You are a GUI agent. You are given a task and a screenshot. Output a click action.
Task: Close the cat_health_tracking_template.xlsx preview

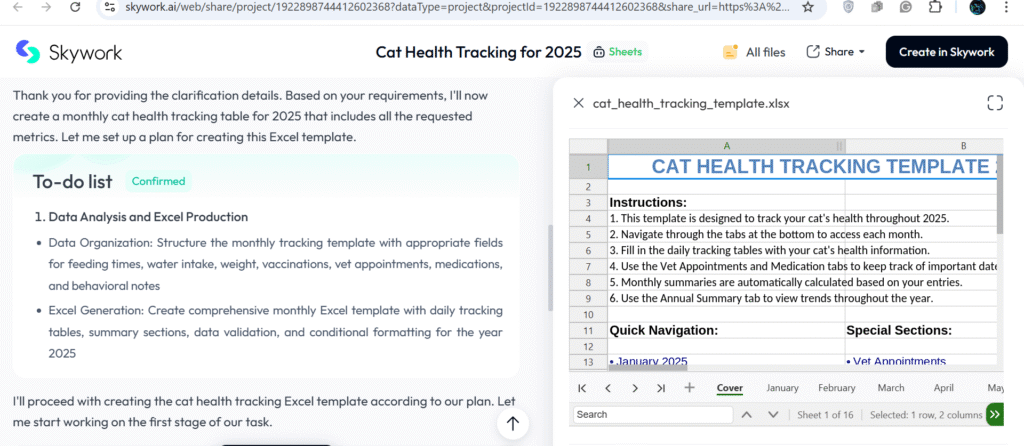(578, 103)
